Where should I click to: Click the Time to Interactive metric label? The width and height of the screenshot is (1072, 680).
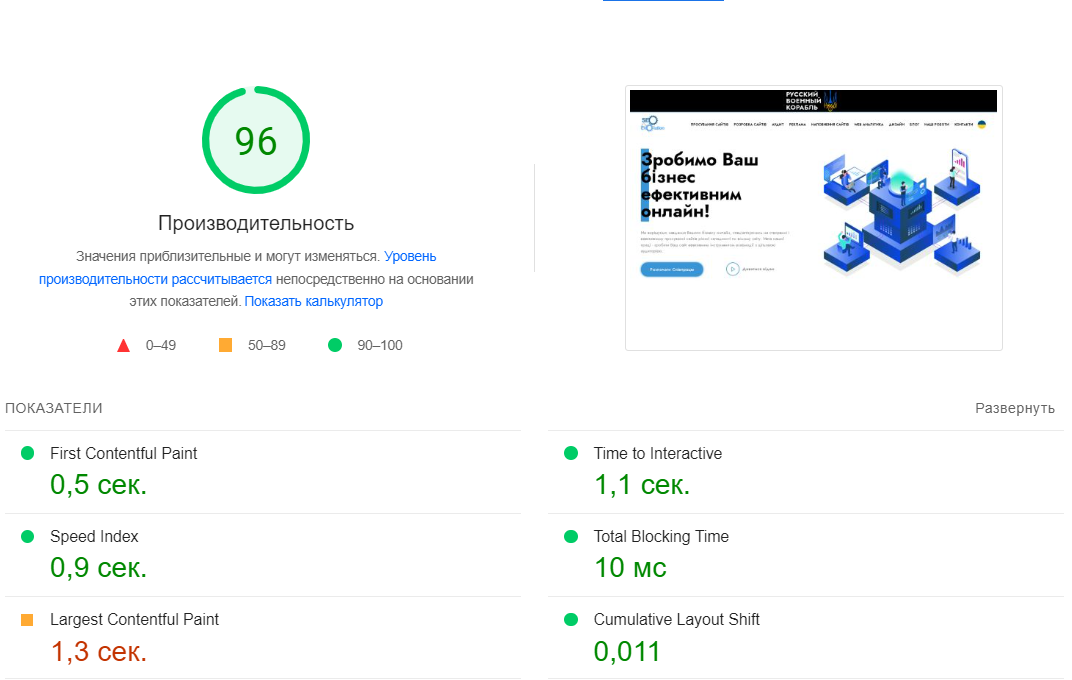(x=657, y=453)
